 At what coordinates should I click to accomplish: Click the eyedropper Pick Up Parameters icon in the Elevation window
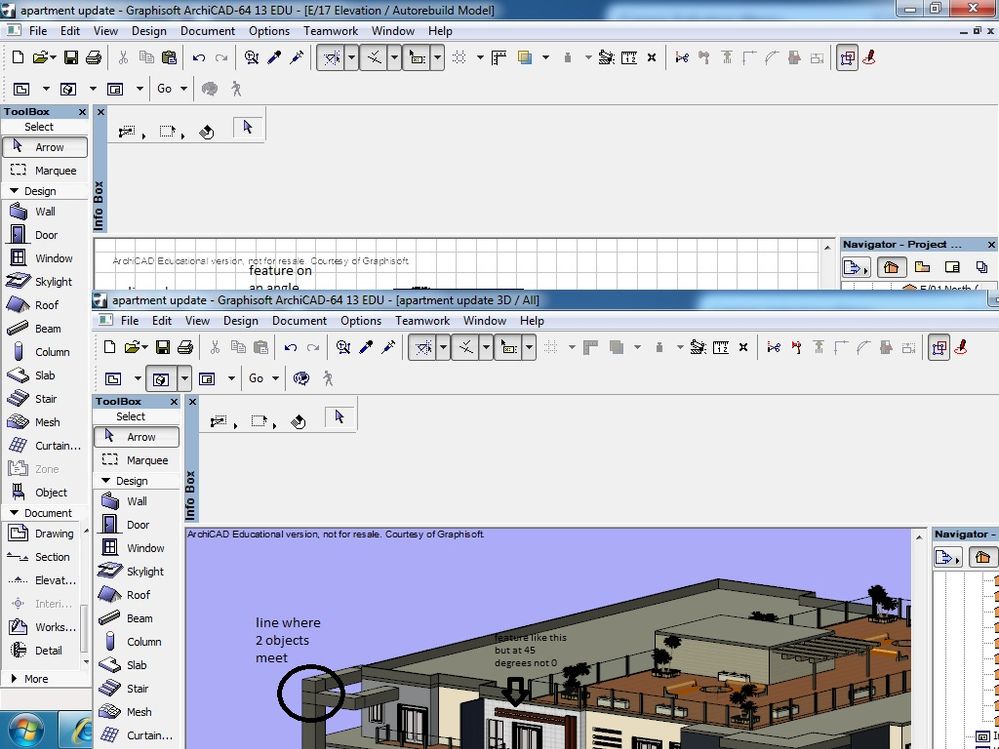275,58
